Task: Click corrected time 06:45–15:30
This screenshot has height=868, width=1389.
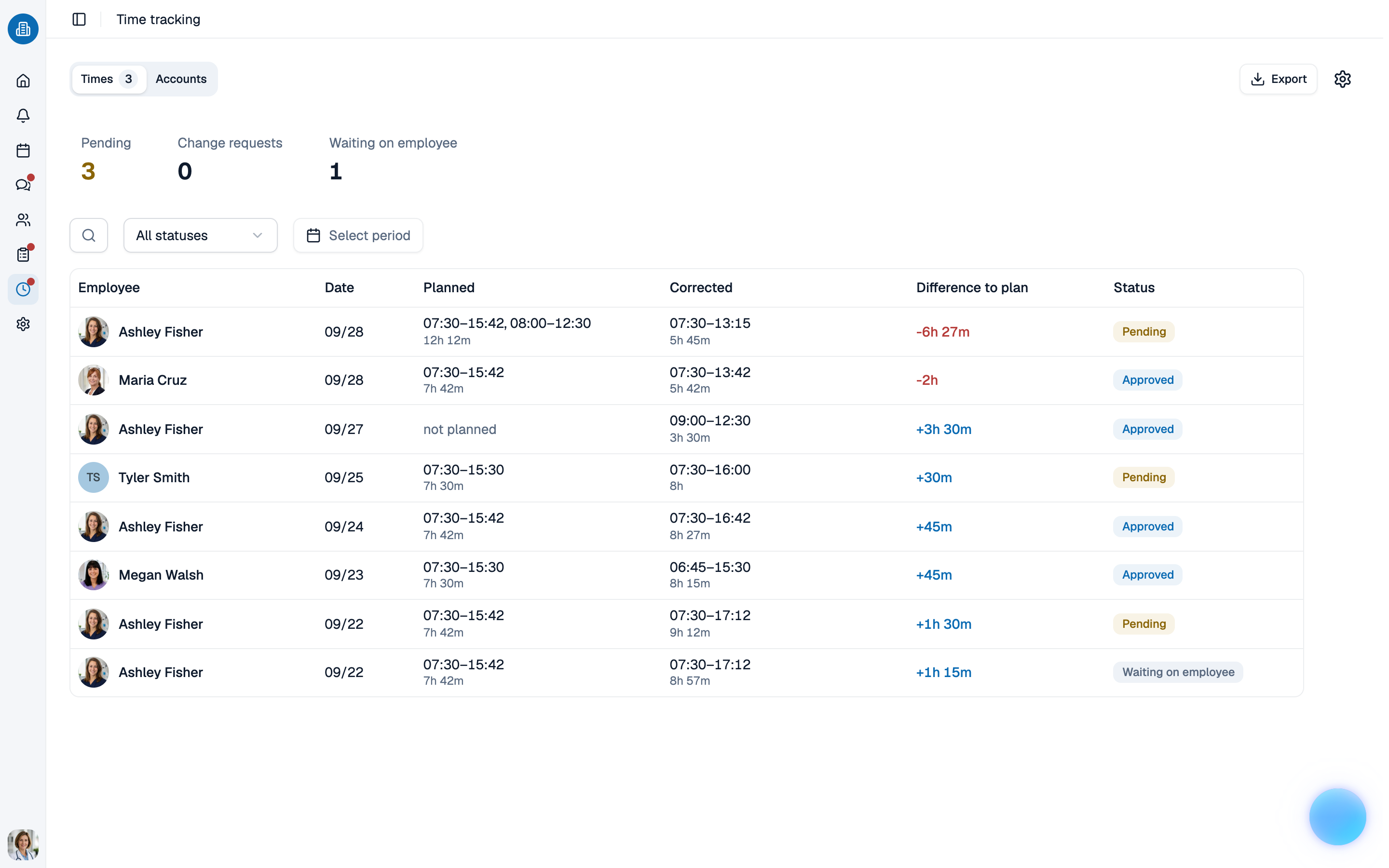Action: [x=710, y=567]
